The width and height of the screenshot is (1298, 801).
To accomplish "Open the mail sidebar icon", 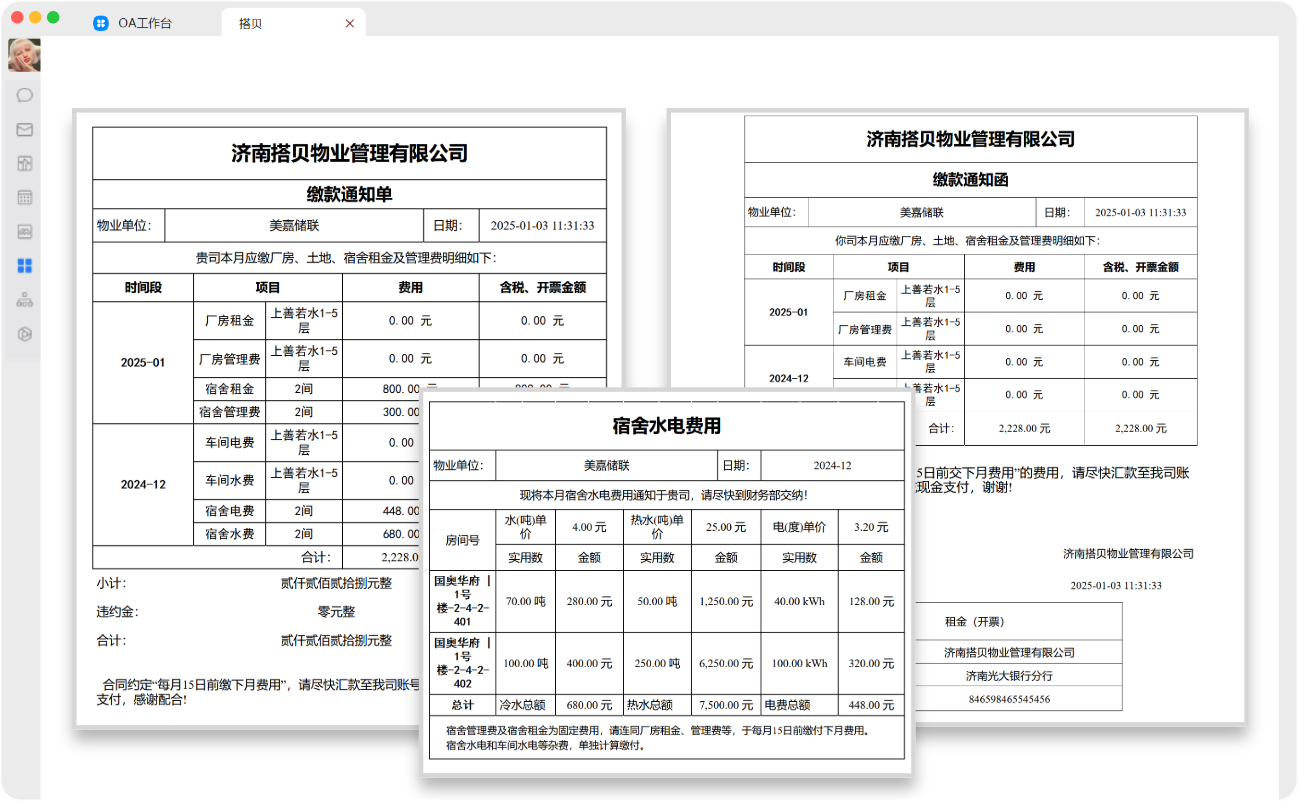I will (23, 129).
